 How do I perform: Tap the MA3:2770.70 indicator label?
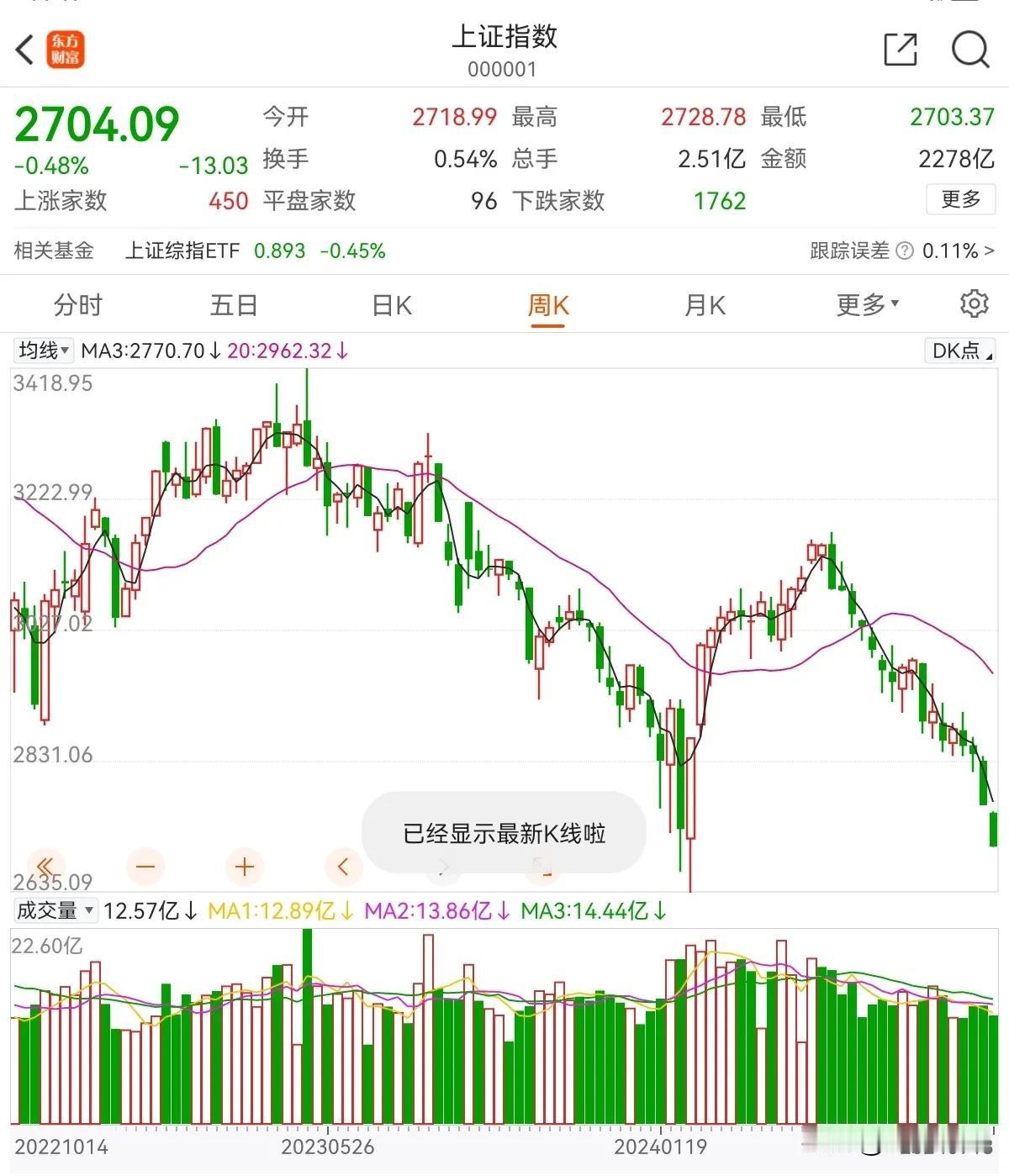click(x=151, y=351)
